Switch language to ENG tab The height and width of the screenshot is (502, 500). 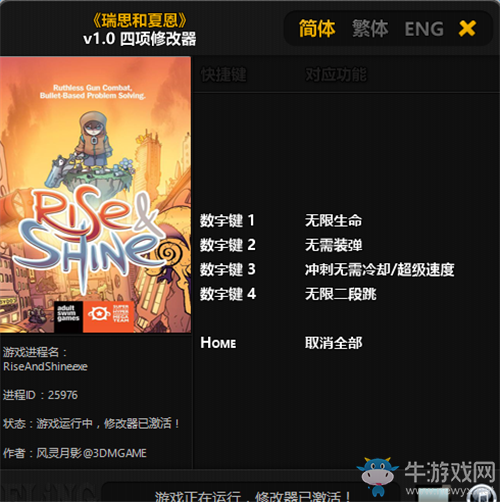pyautogui.click(x=424, y=29)
